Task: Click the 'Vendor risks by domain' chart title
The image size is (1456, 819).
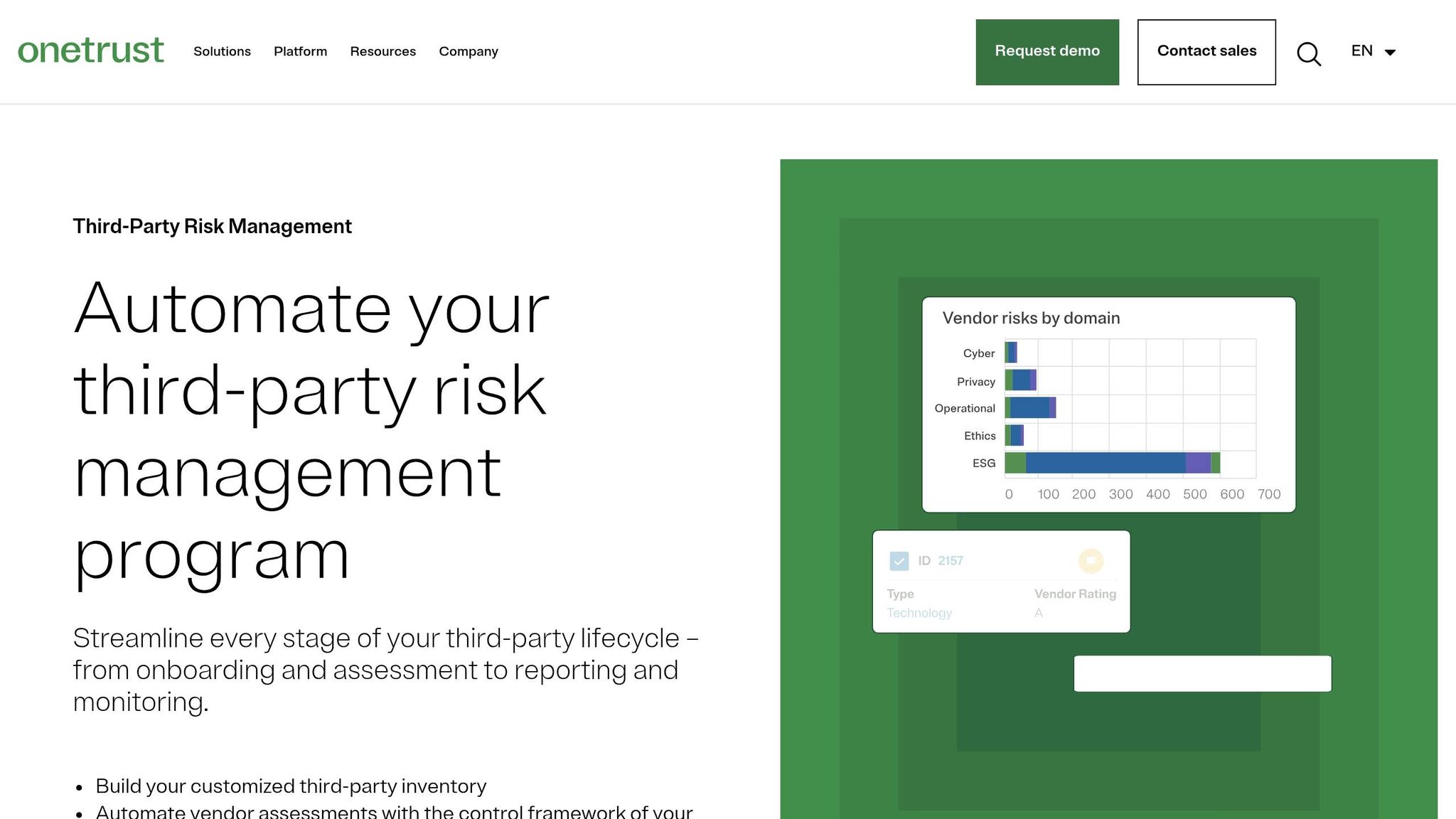Action: coord(1031,318)
